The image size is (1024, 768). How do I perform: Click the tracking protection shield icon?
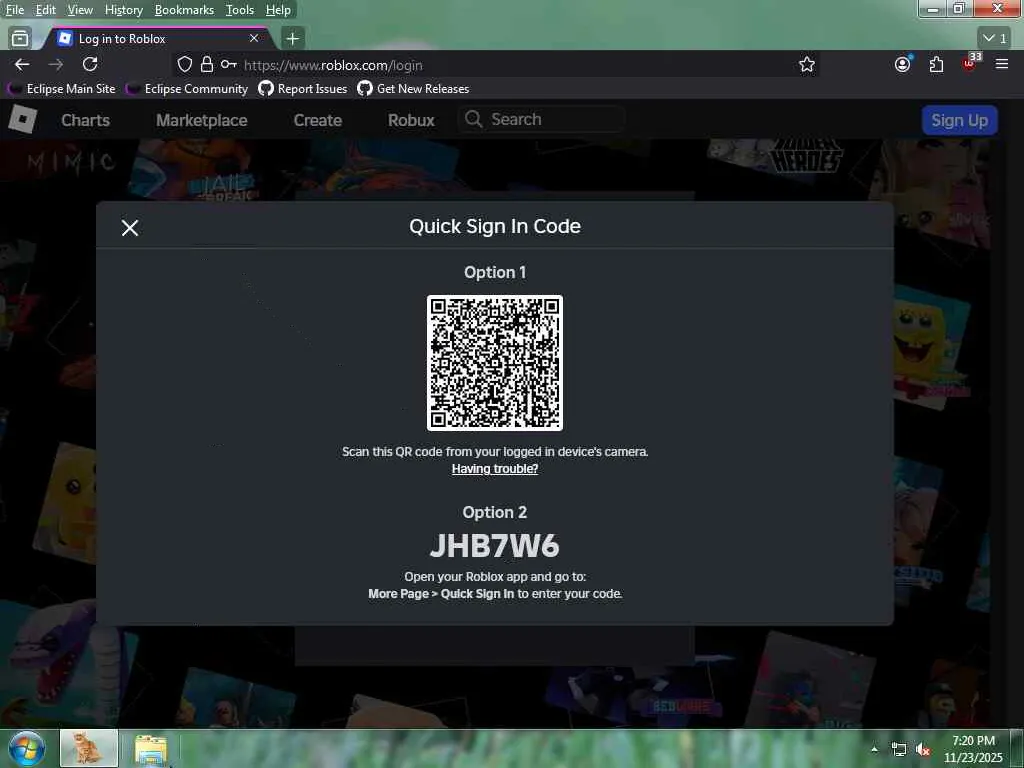click(185, 64)
